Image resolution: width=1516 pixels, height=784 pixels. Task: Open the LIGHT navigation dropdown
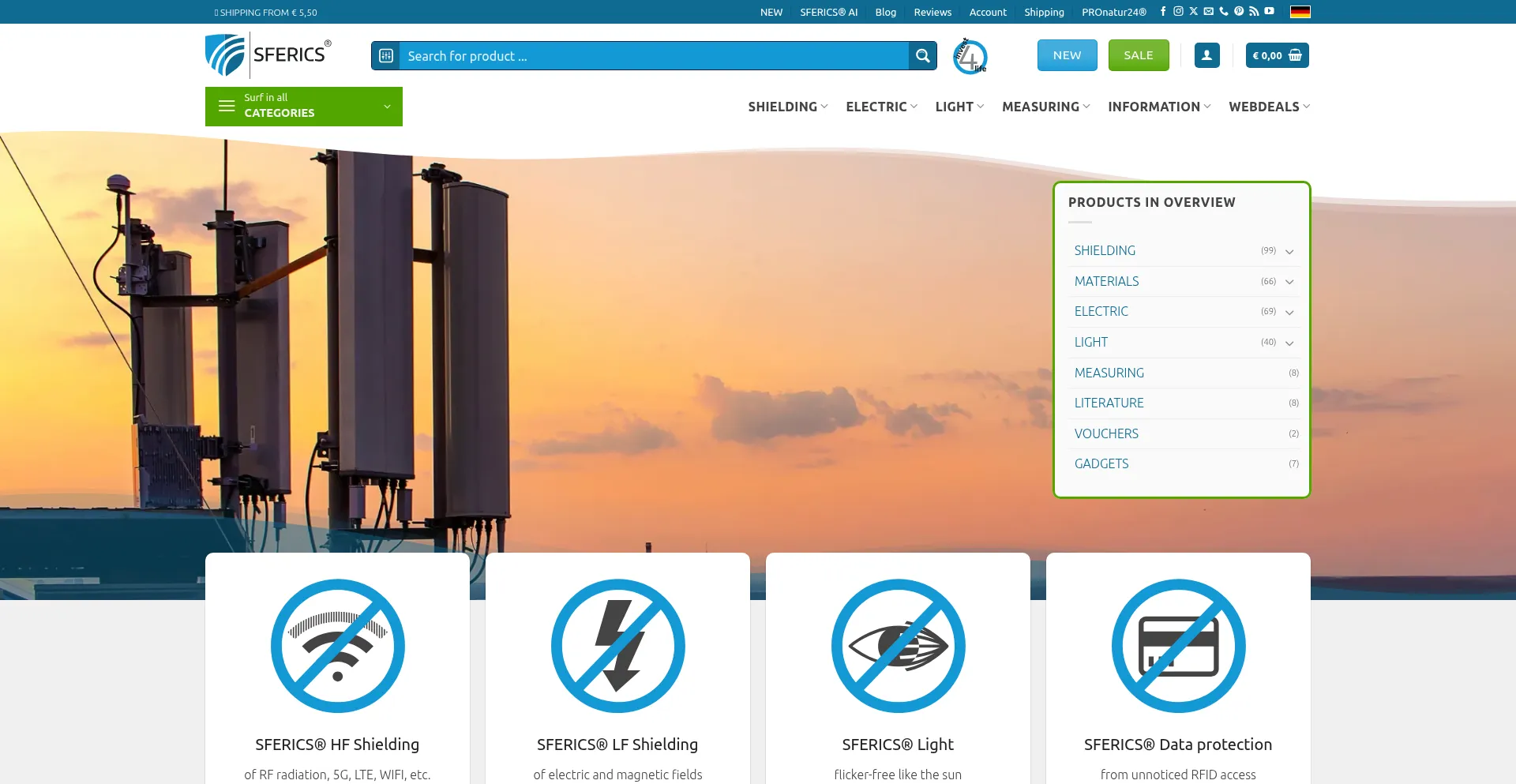tap(959, 107)
